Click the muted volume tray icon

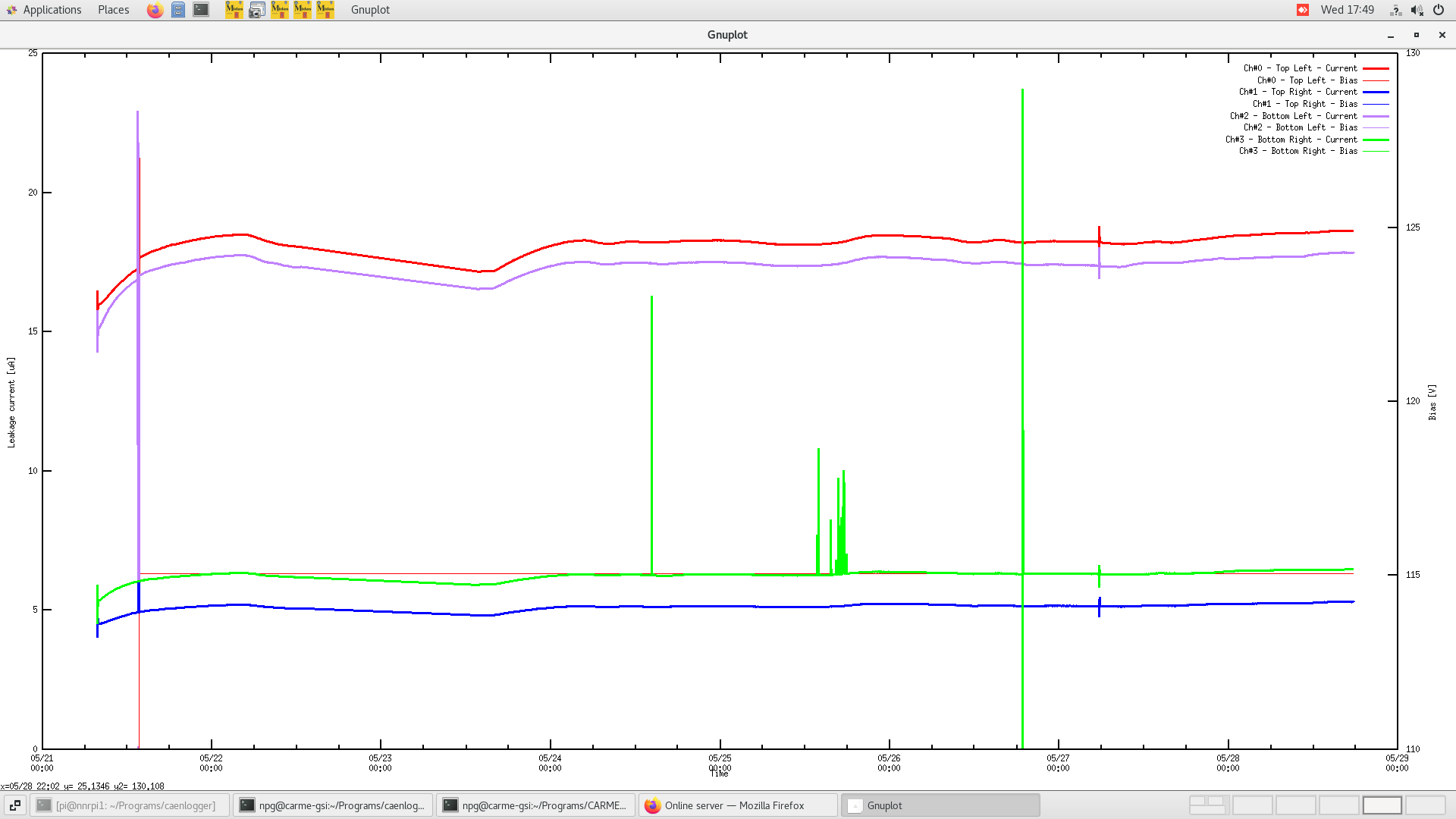point(1417,10)
